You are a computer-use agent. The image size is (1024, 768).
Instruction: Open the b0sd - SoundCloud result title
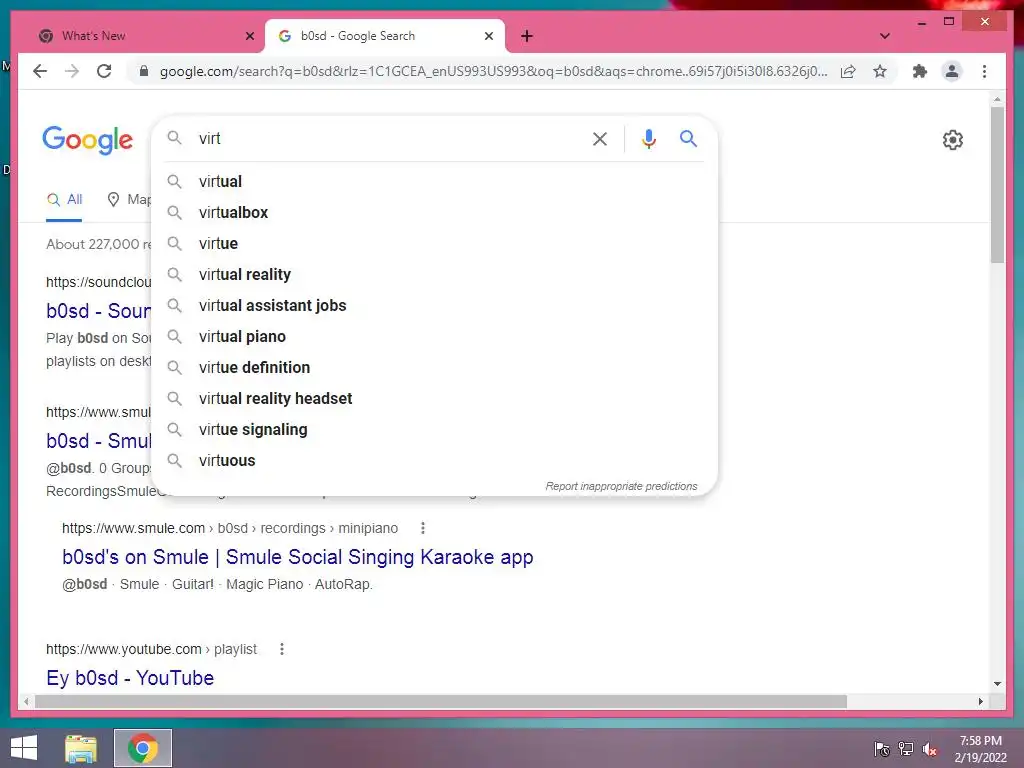click(99, 311)
